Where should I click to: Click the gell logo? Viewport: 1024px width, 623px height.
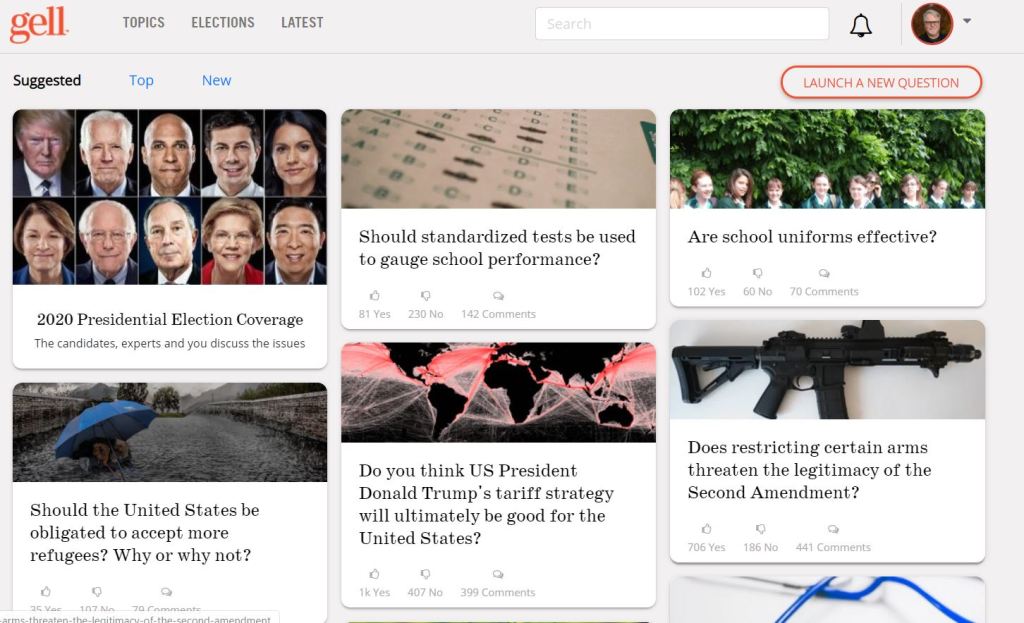pos(39,24)
